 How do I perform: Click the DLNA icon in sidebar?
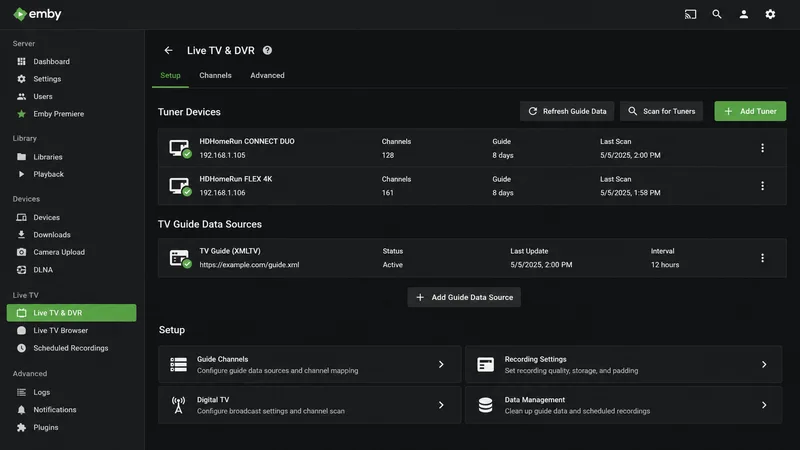[21, 270]
